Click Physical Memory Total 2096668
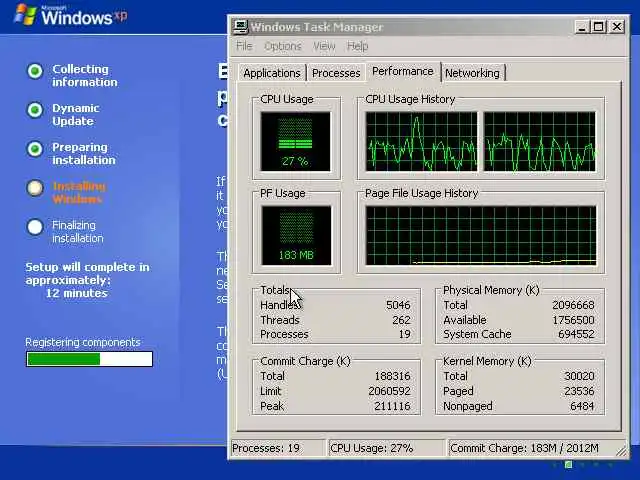Viewport: 640px width, 480px height. (573, 305)
